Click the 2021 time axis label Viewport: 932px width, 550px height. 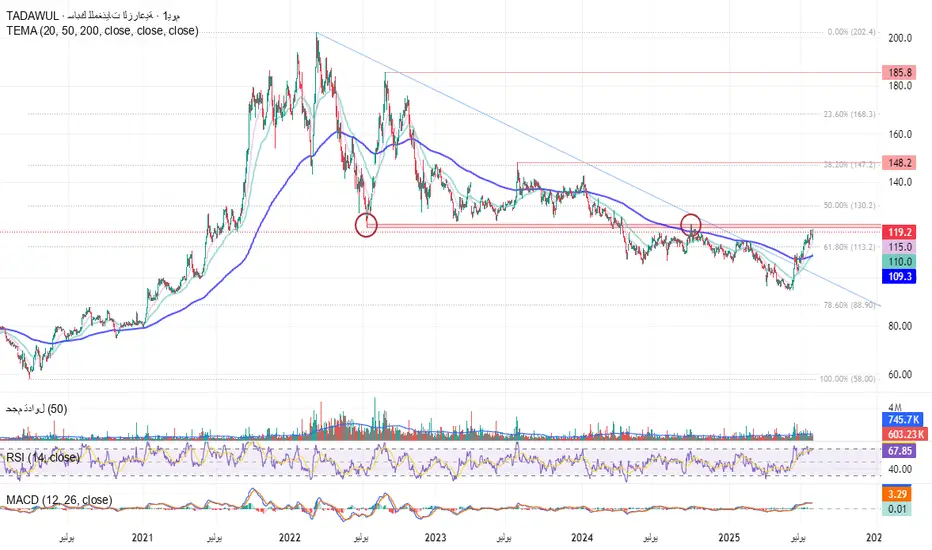142,538
